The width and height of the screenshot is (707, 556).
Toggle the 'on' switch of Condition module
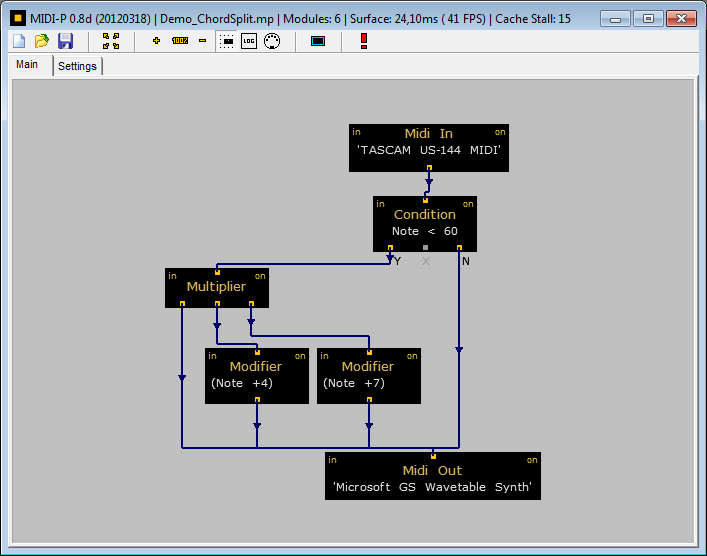(x=468, y=204)
